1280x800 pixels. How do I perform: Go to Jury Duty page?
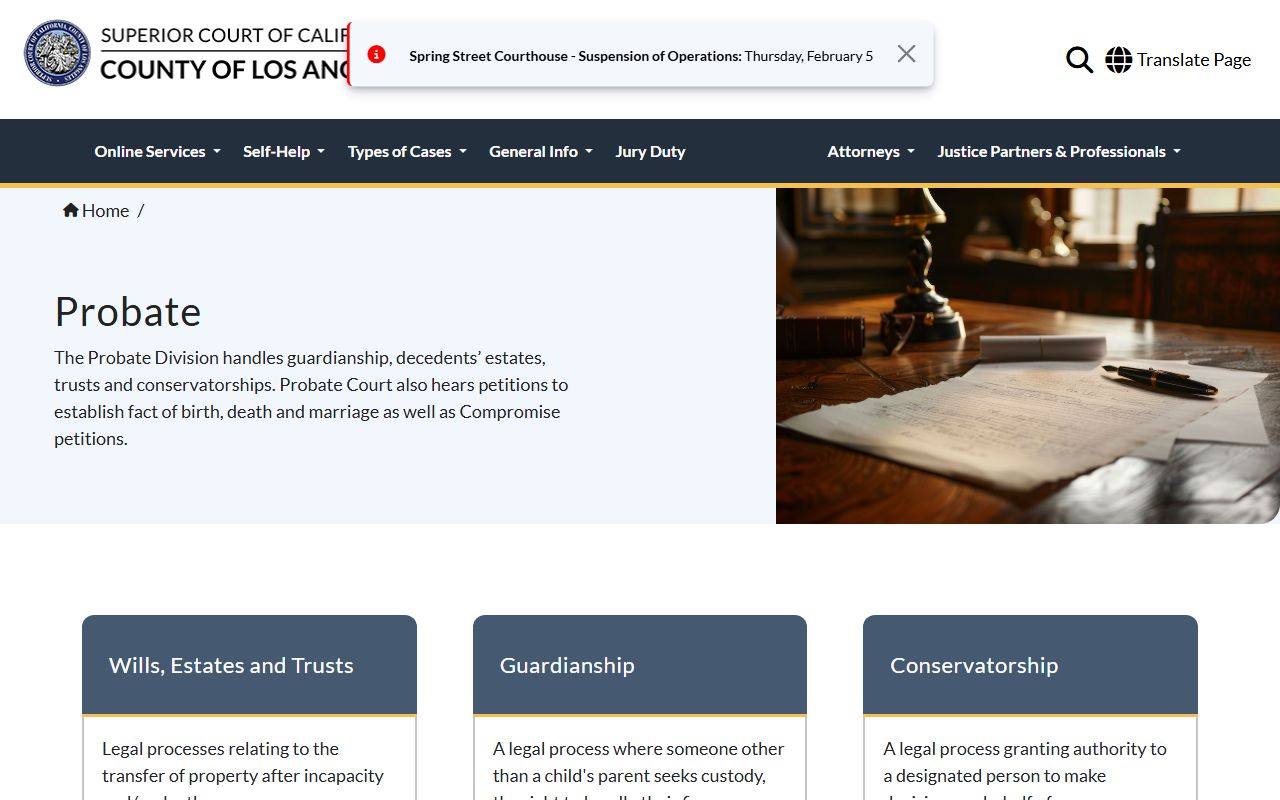tap(650, 152)
